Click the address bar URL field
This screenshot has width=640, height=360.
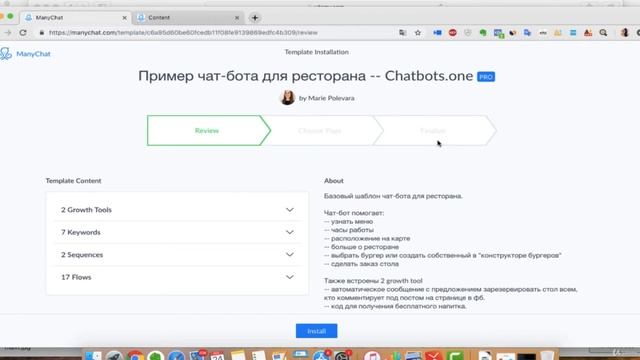[x=183, y=33]
